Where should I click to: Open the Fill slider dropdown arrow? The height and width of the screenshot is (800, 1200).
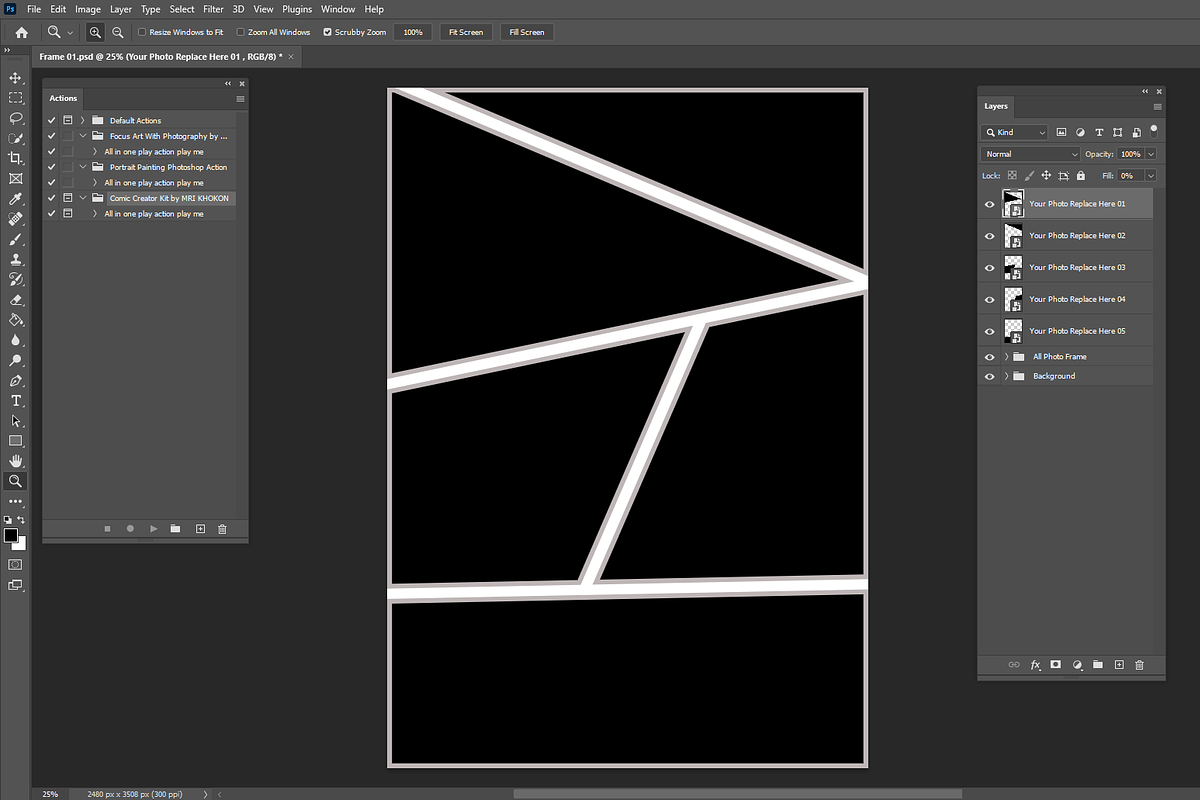(x=1151, y=175)
